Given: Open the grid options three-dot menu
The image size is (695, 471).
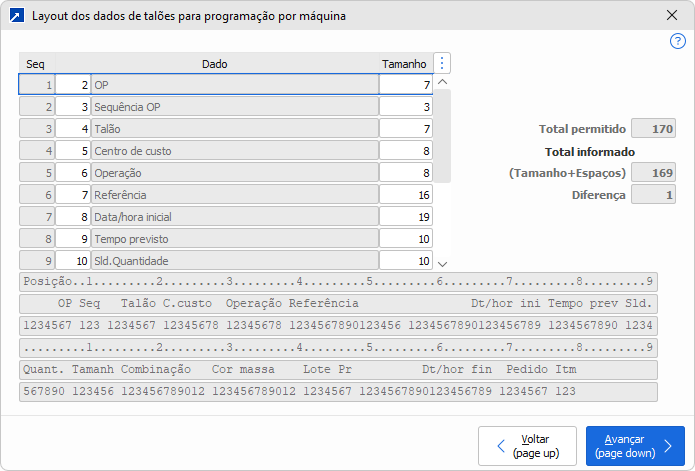Looking at the screenshot, I should pyautogui.click(x=443, y=63).
